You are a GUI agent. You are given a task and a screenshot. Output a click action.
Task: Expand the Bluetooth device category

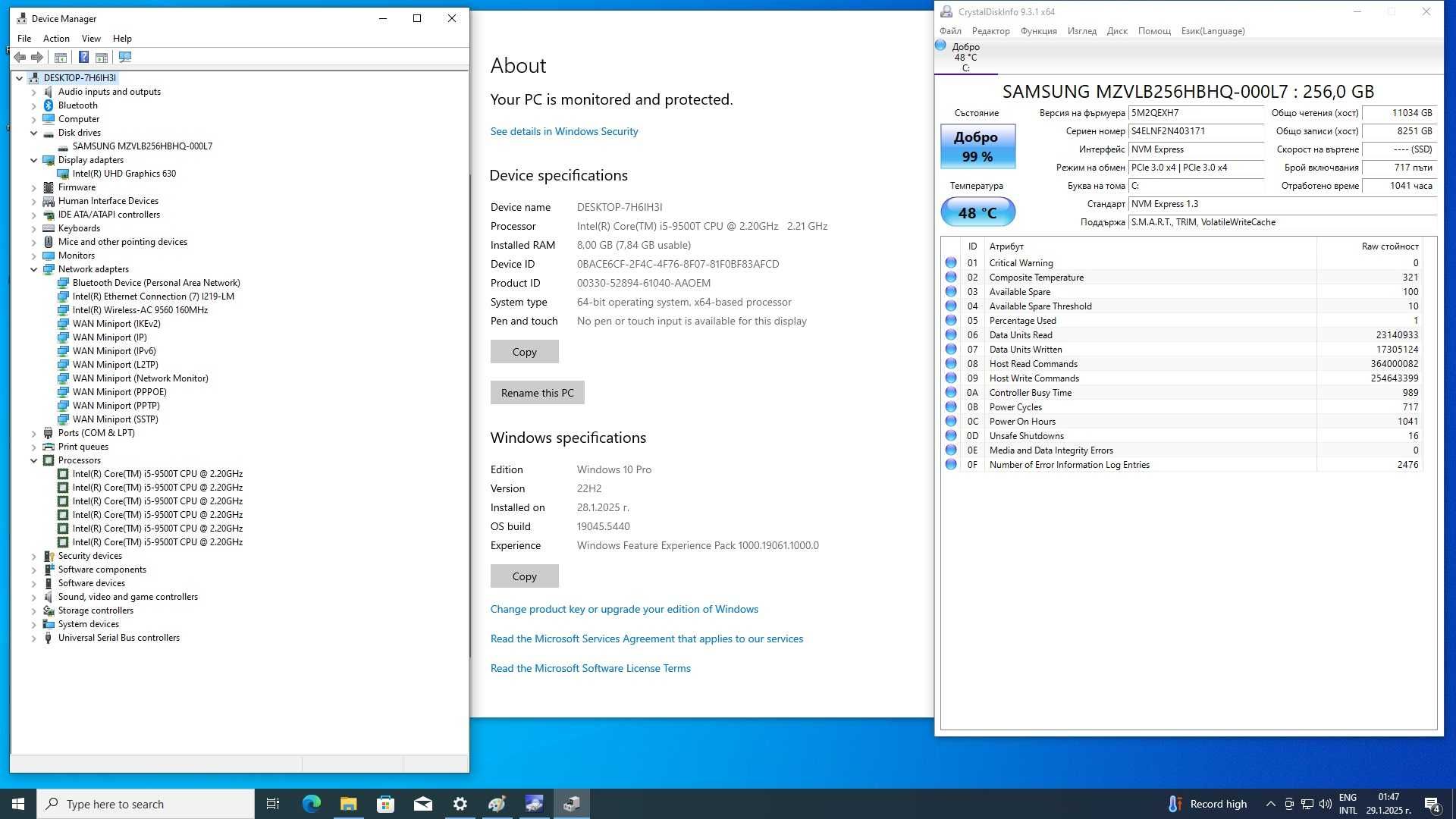(x=33, y=105)
